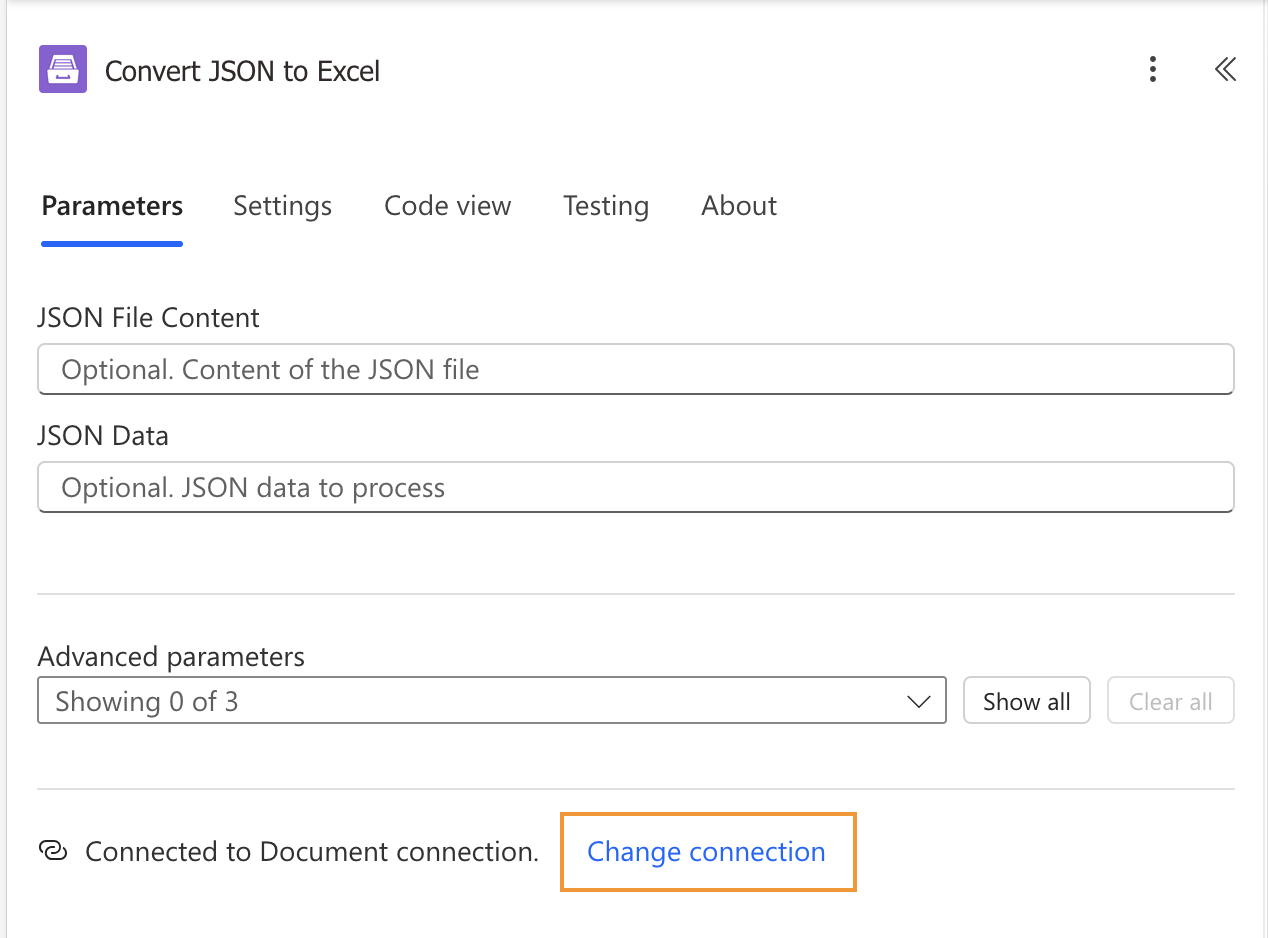1268x938 pixels.
Task: Click the Convert JSON to Excel action icon
Action: (x=61, y=69)
